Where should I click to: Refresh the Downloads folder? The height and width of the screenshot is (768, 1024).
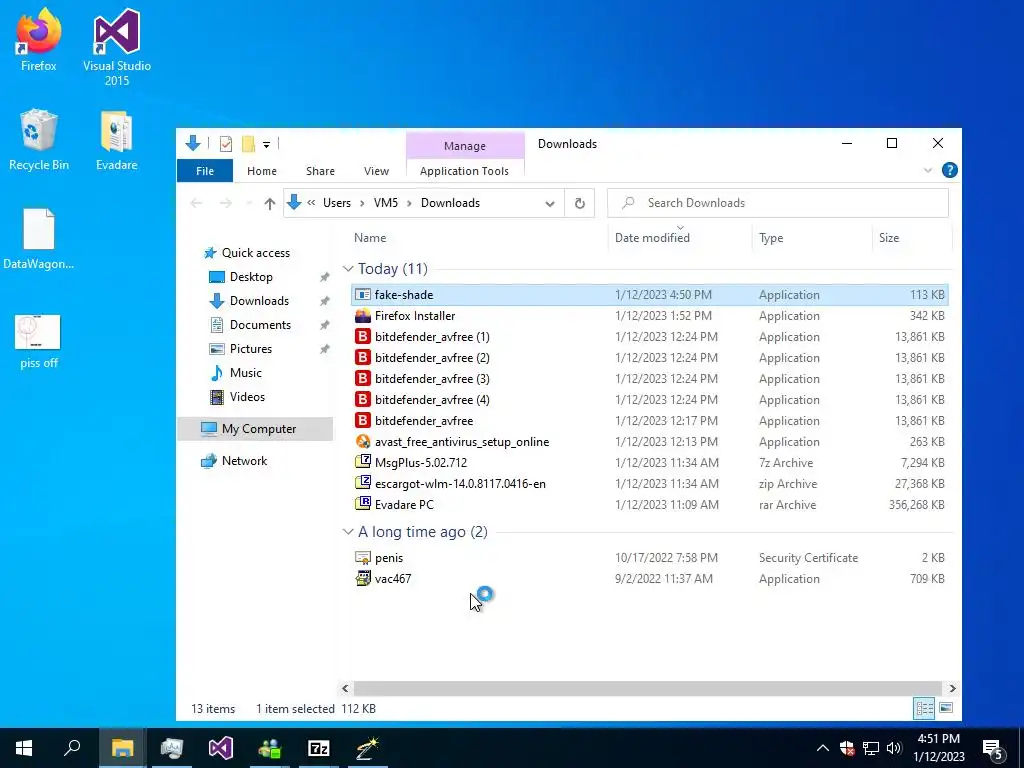(579, 204)
